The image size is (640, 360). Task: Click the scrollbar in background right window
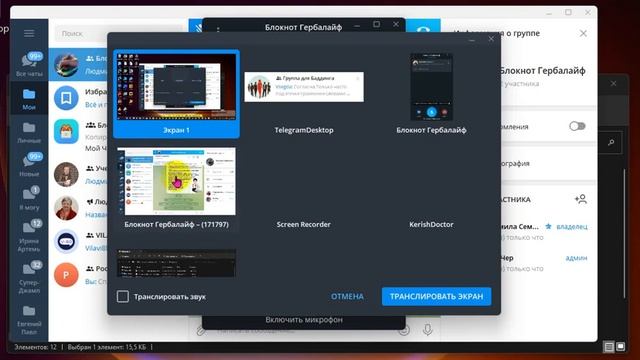pyautogui.click(x=624, y=233)
